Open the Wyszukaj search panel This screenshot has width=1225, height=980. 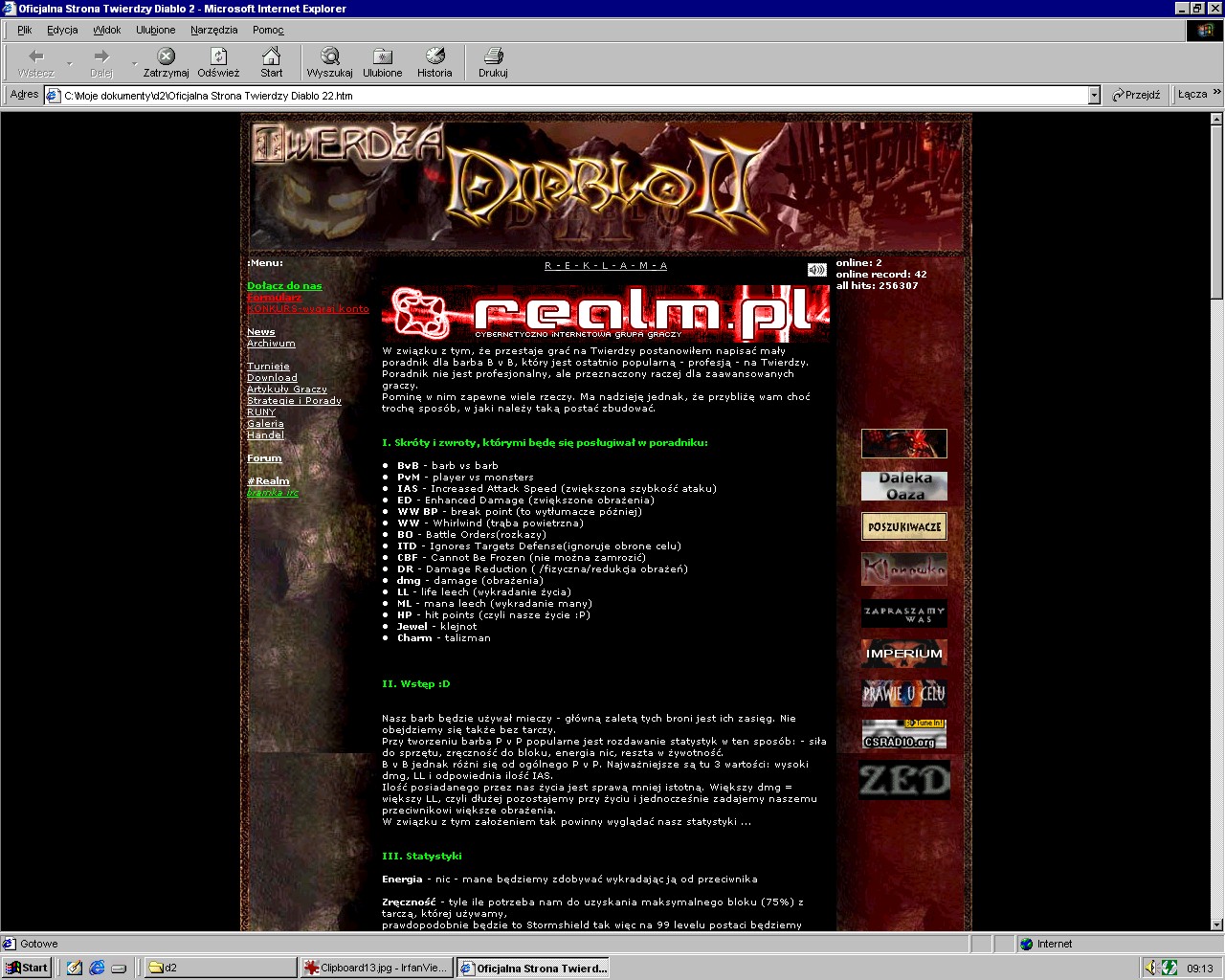[329, 56]
